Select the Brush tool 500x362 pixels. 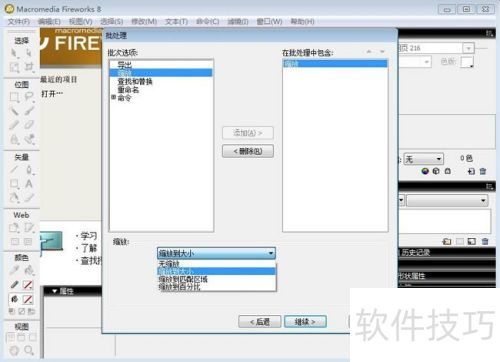29,111
